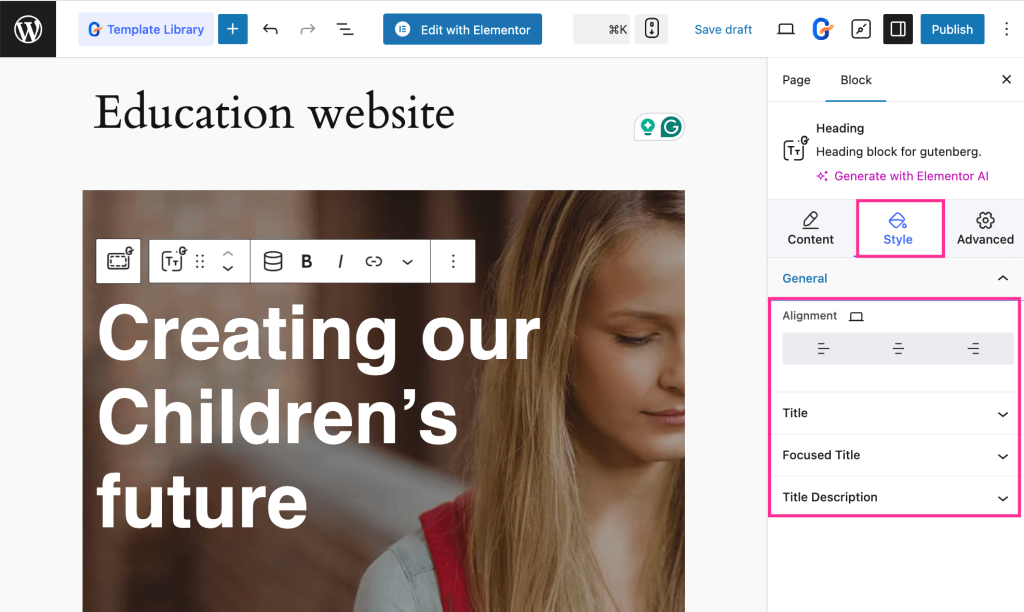This screenshot has width=1024, height=612.
Task: Switch to the Advanced tab
Action: (985, 229)
